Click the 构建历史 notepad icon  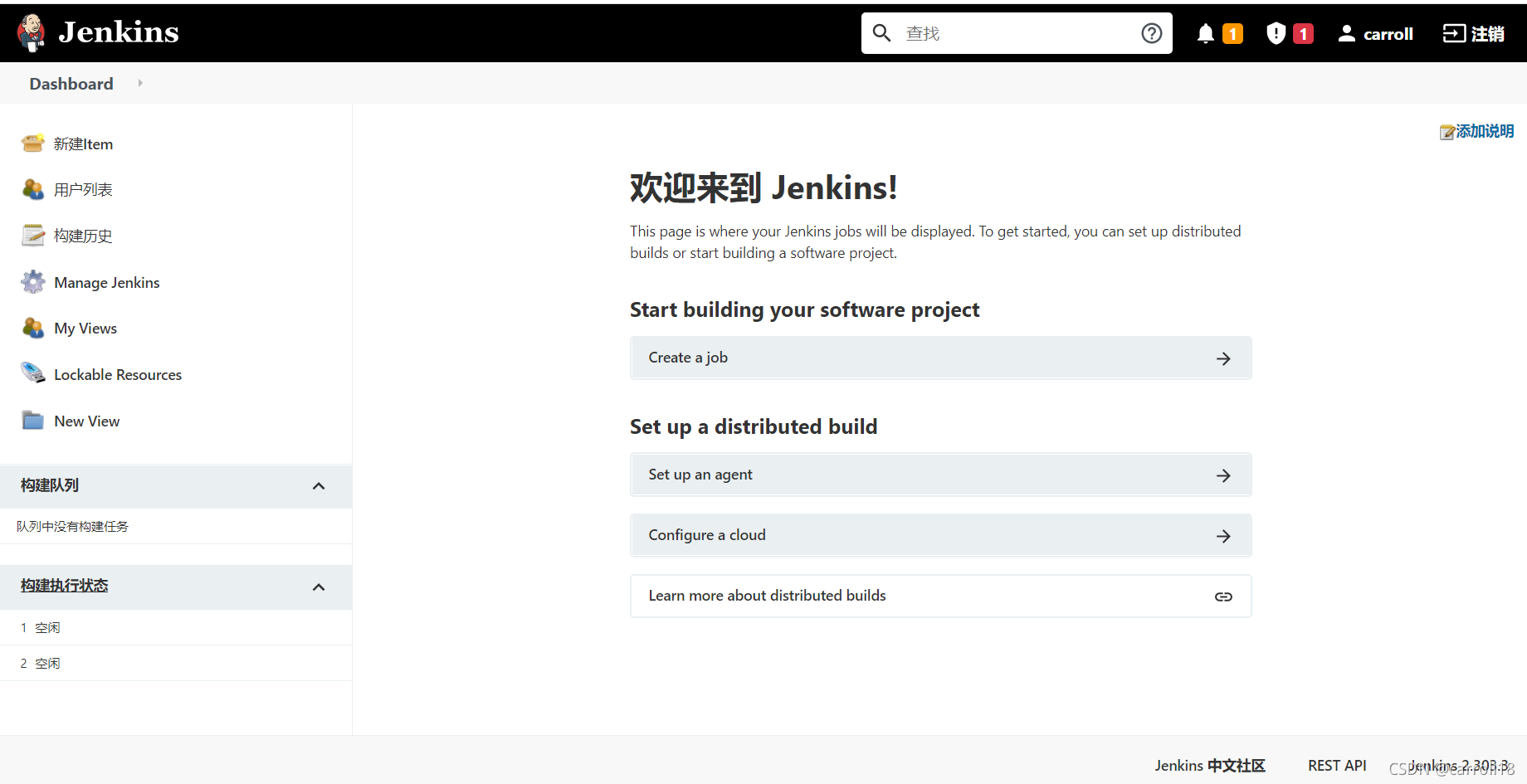pos(33,236)
